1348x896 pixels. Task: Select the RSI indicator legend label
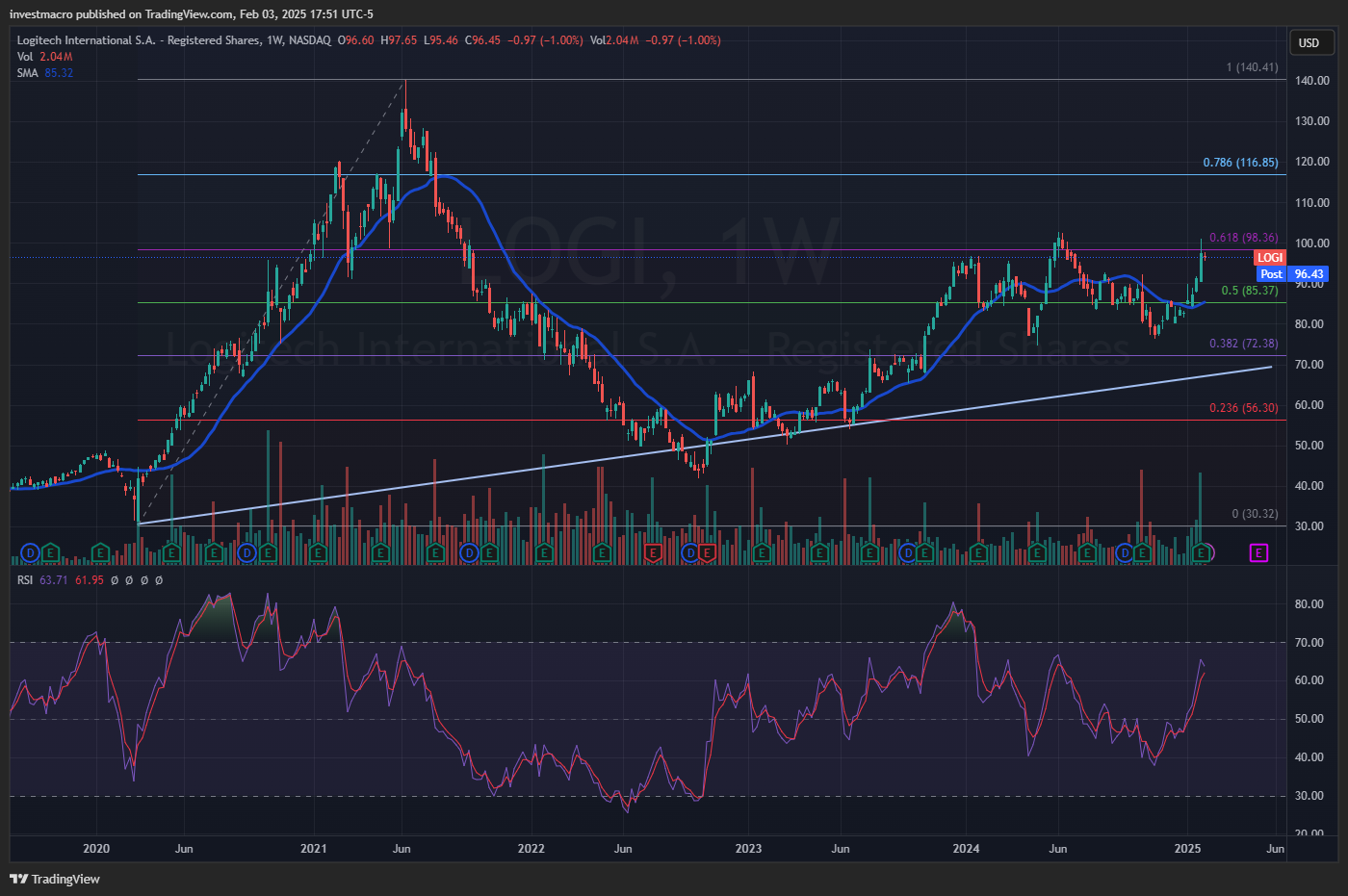click(x=25, y=580)
